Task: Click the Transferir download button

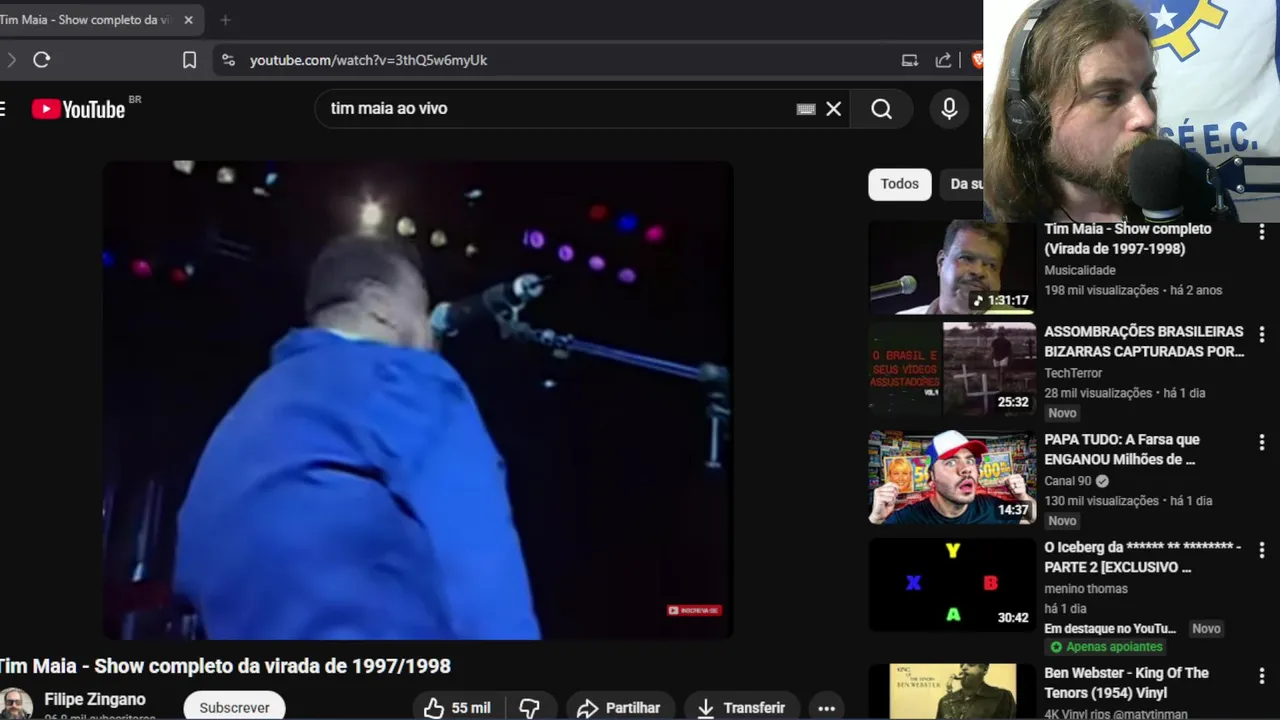Action: tap(741, 708)
